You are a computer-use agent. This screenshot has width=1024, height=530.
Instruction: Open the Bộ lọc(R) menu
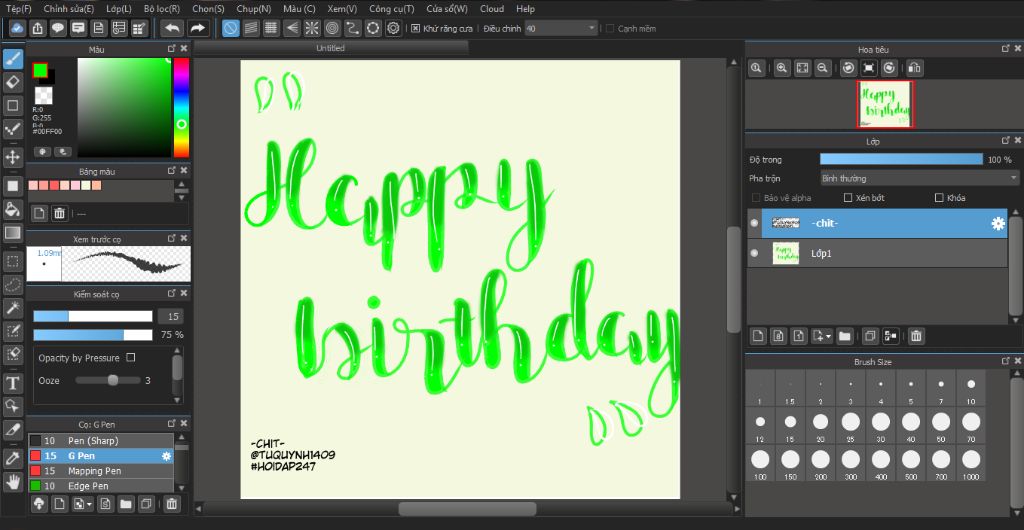(162, 9)
